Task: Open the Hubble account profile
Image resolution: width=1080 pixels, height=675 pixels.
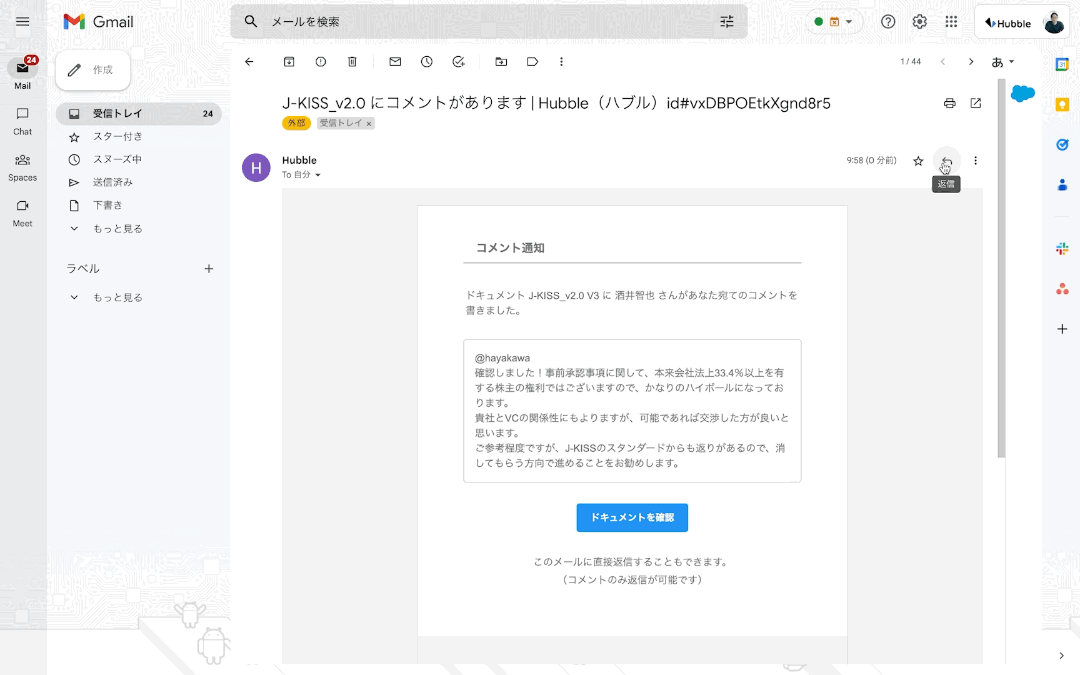Action: pyautogui.click(x=1023, y=23)
